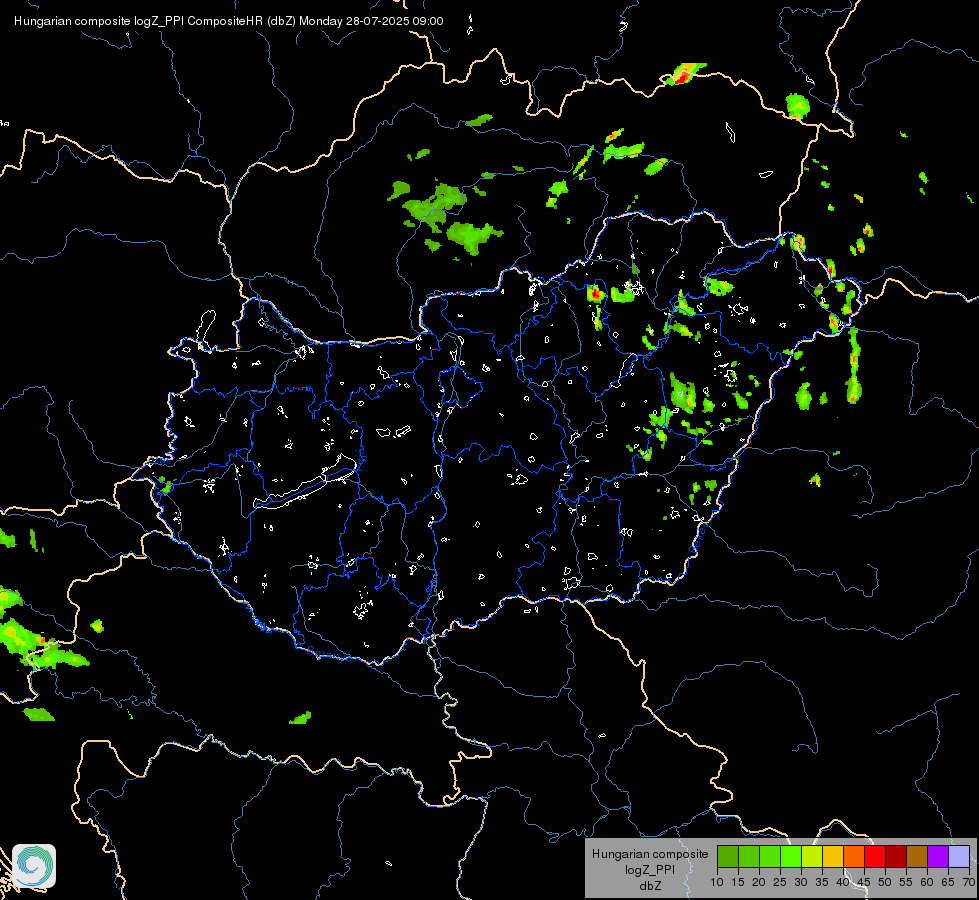Click the "Monday 28-07-2025 09:00" timestamp in the title

[x=371, y=21]
